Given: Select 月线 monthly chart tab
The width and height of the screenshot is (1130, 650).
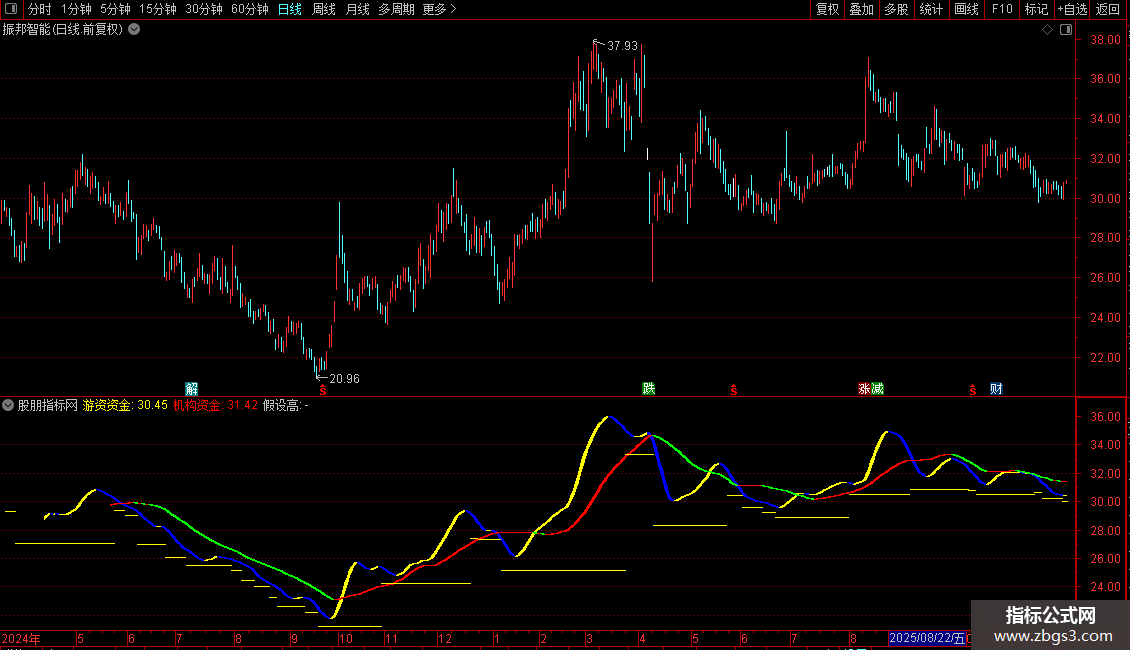Looking at the screenshot, I should (357, 9).
